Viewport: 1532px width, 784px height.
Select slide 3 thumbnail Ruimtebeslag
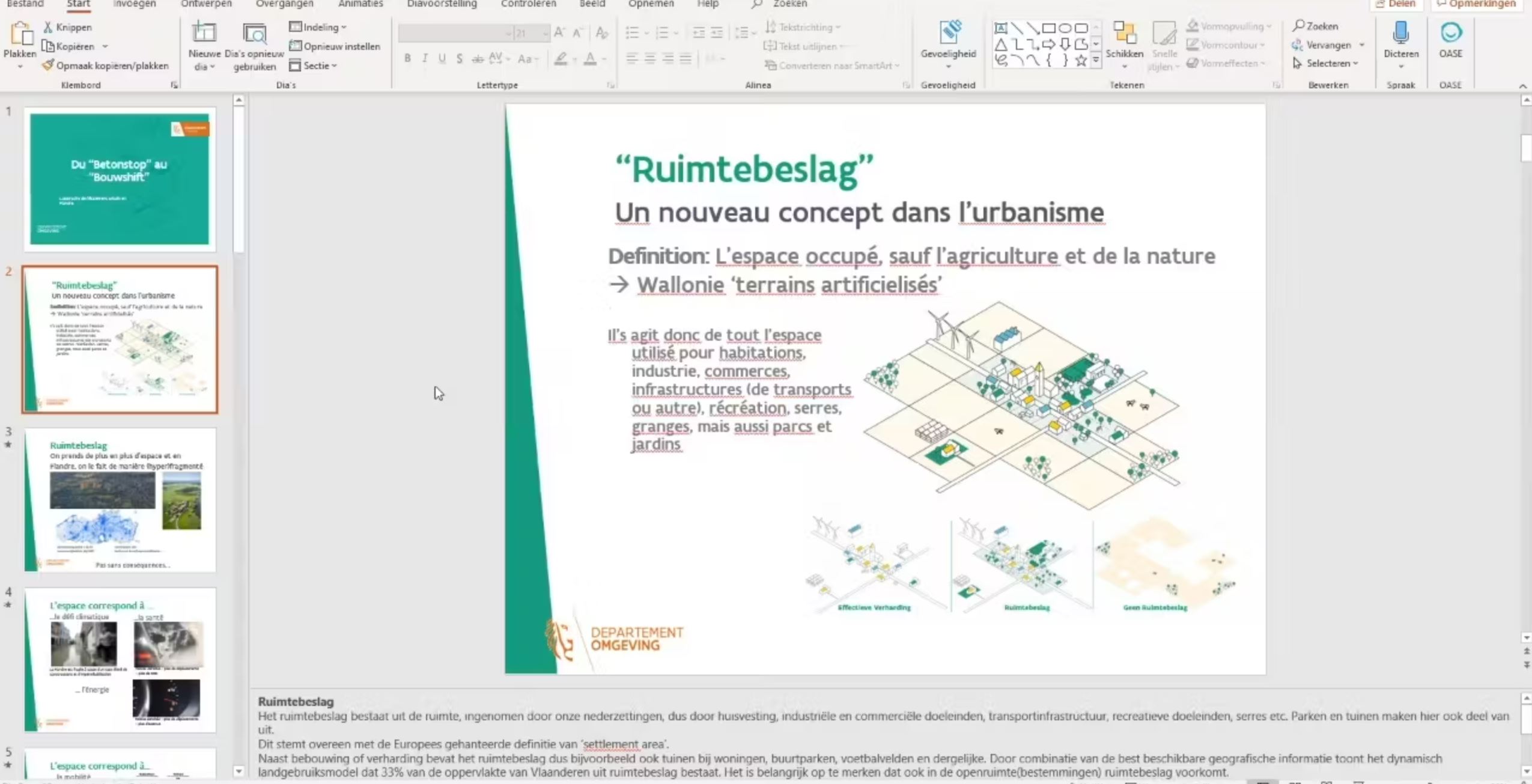(120, 499)
